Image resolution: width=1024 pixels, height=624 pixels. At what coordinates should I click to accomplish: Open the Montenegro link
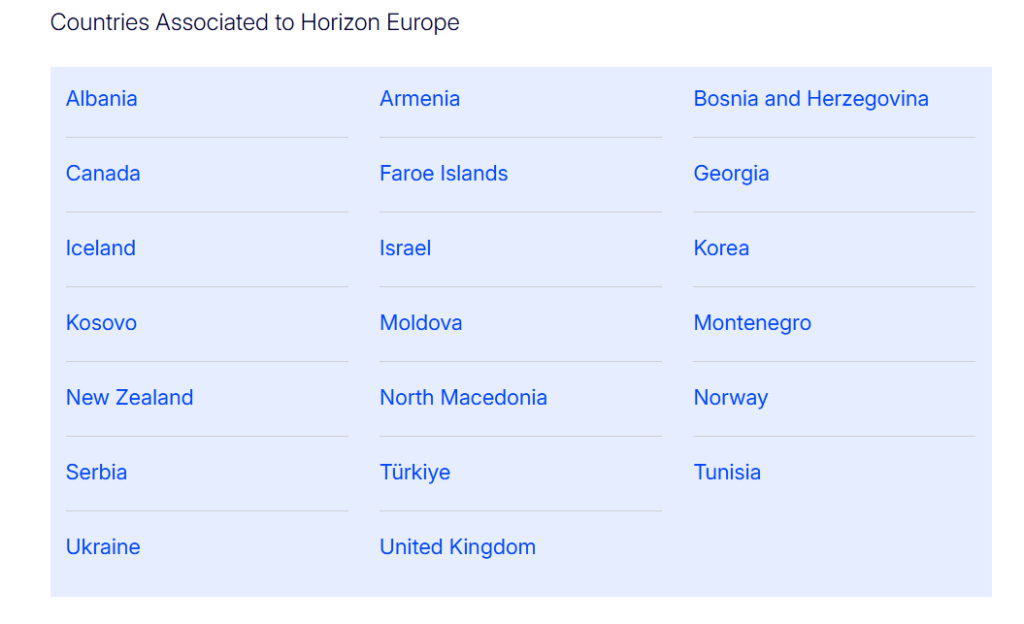(x=752, y=323)
